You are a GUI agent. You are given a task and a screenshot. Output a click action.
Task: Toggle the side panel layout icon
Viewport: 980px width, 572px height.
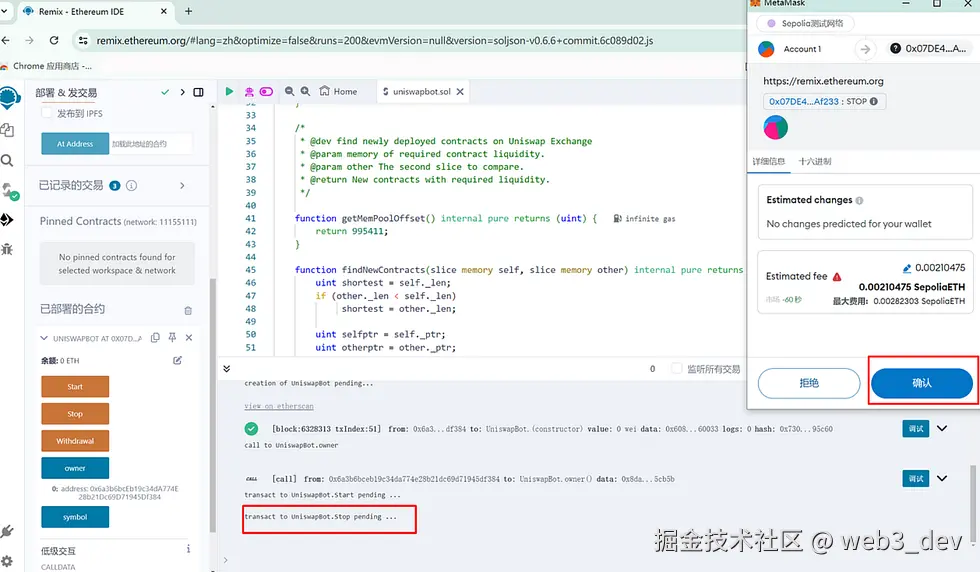pos(198,92)
